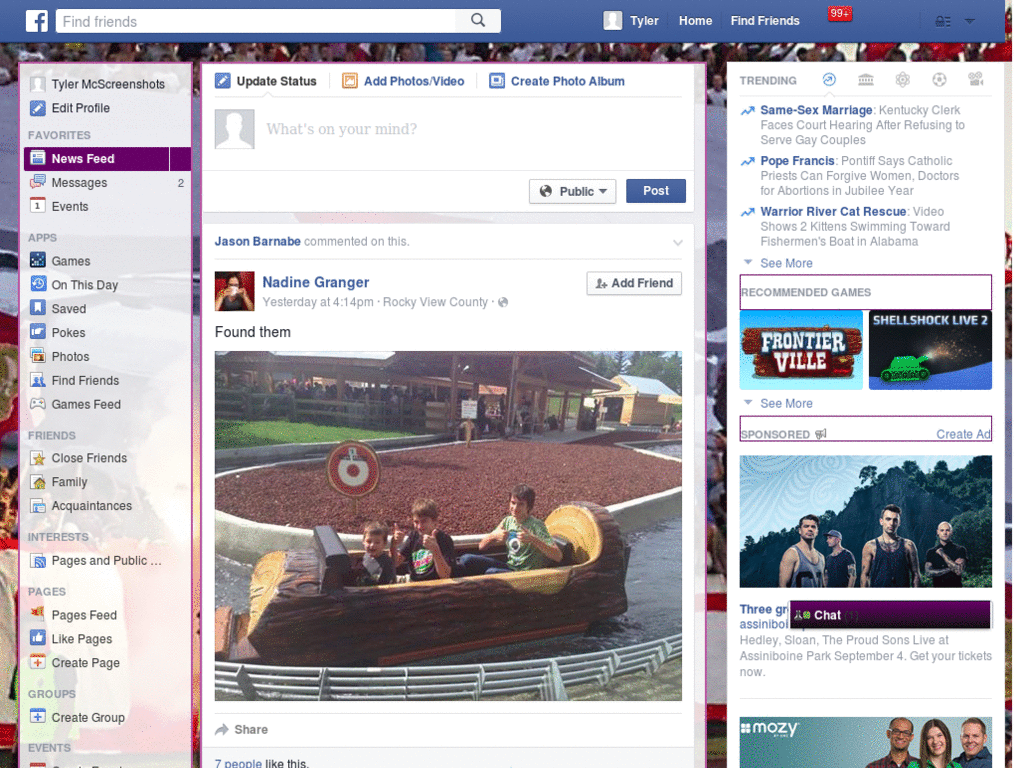Click the Create Page plus icon

coord(38,662)
